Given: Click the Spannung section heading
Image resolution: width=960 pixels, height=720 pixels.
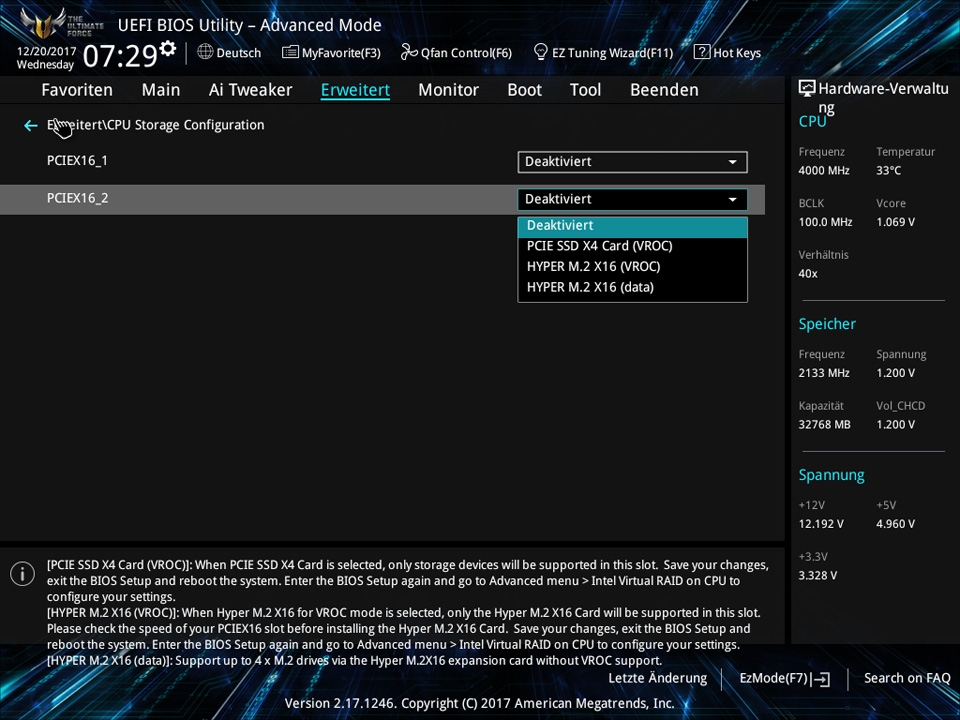Looking at the screenshot, I should pyautogui.click(x=831, y=476).
